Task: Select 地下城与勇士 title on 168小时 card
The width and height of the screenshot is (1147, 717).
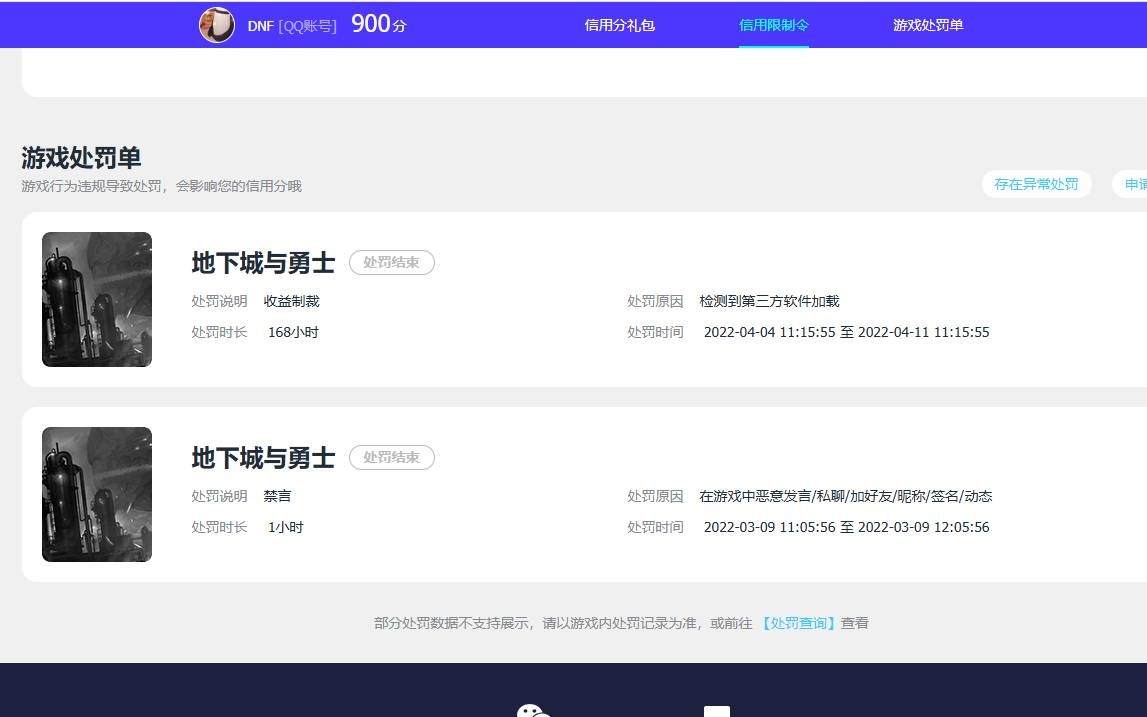Action: [263, 263]
